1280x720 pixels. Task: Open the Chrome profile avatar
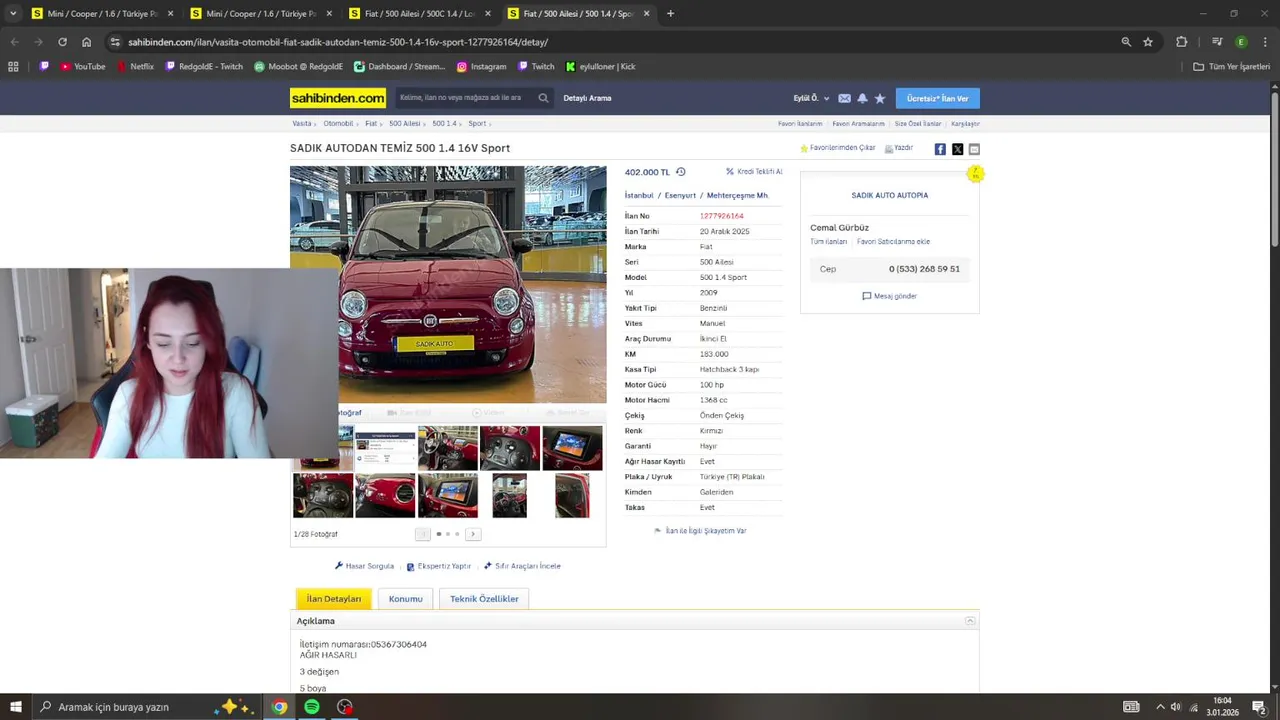(x=1241, y=42)
